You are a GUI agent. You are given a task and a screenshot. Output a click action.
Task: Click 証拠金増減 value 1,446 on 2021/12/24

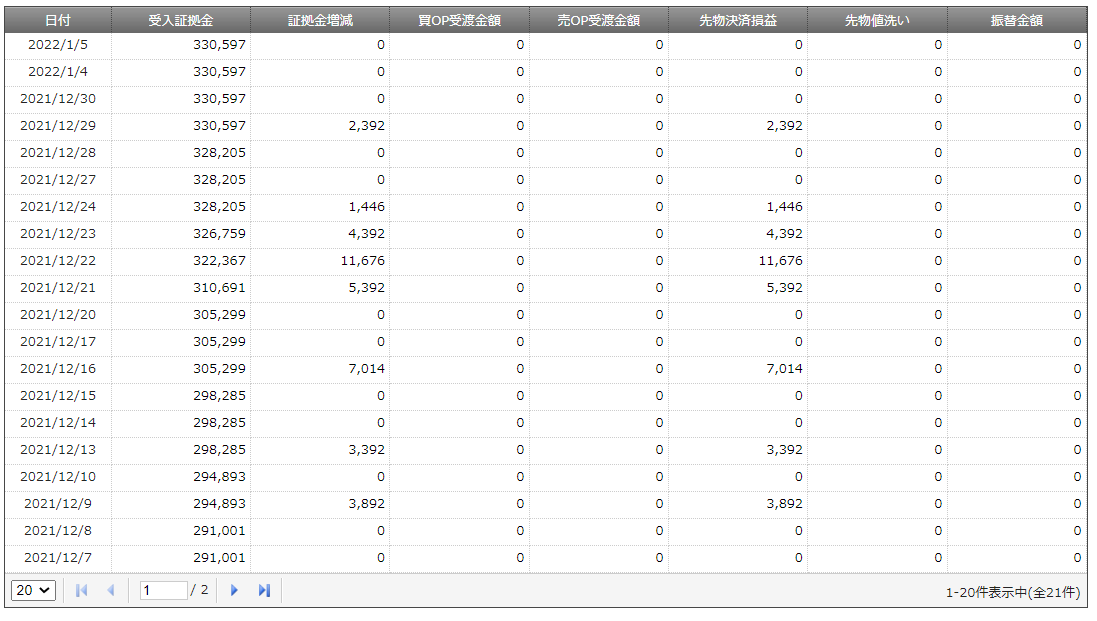point(367,206)
